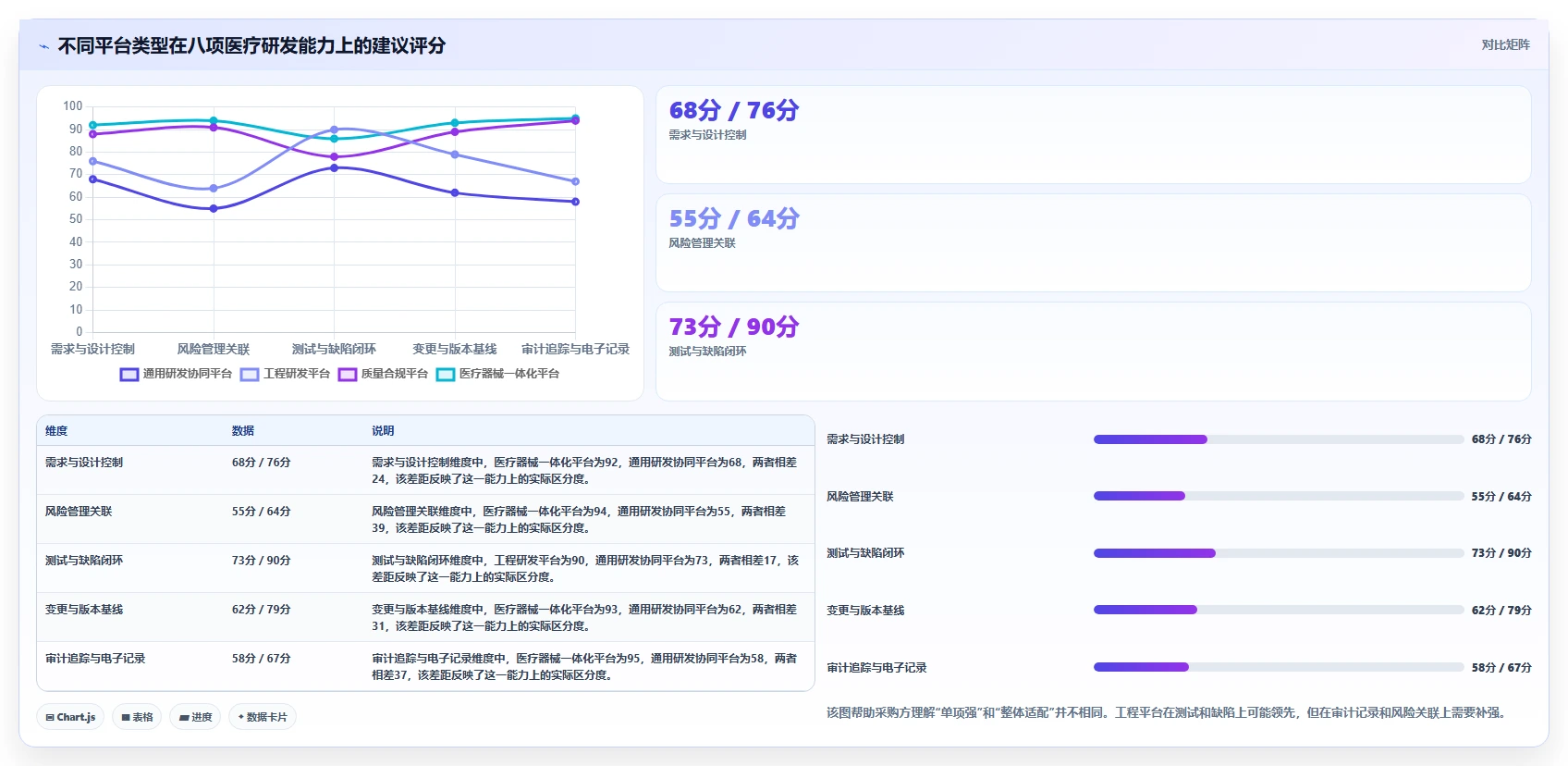Image resolution: width=1568 pixels, height=766 pixels.
Task: Toggle 医疗器械一体化平台 legend swatch
Action: [446, 375]
